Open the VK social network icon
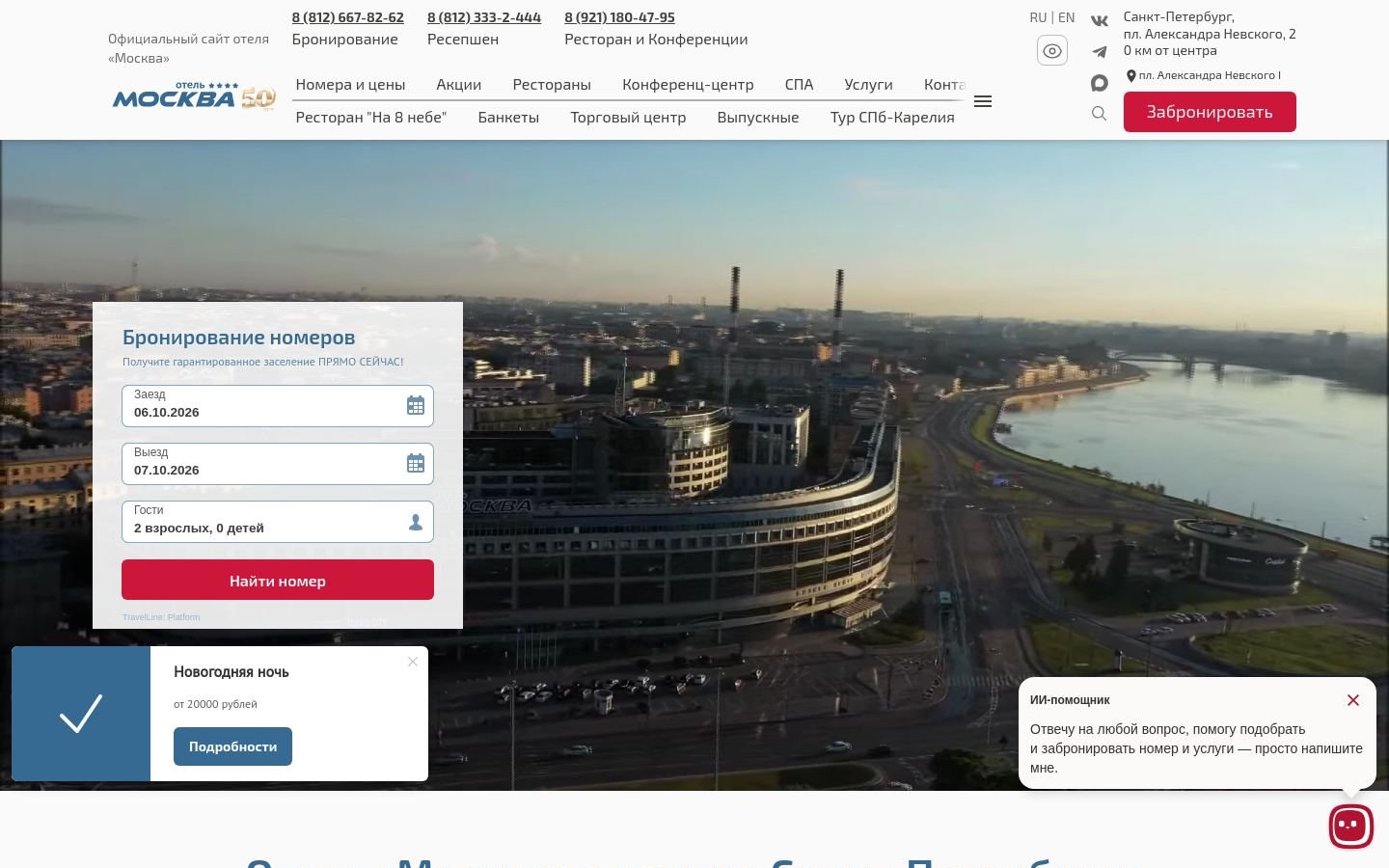1389x868 pixels. point(1099,20)
